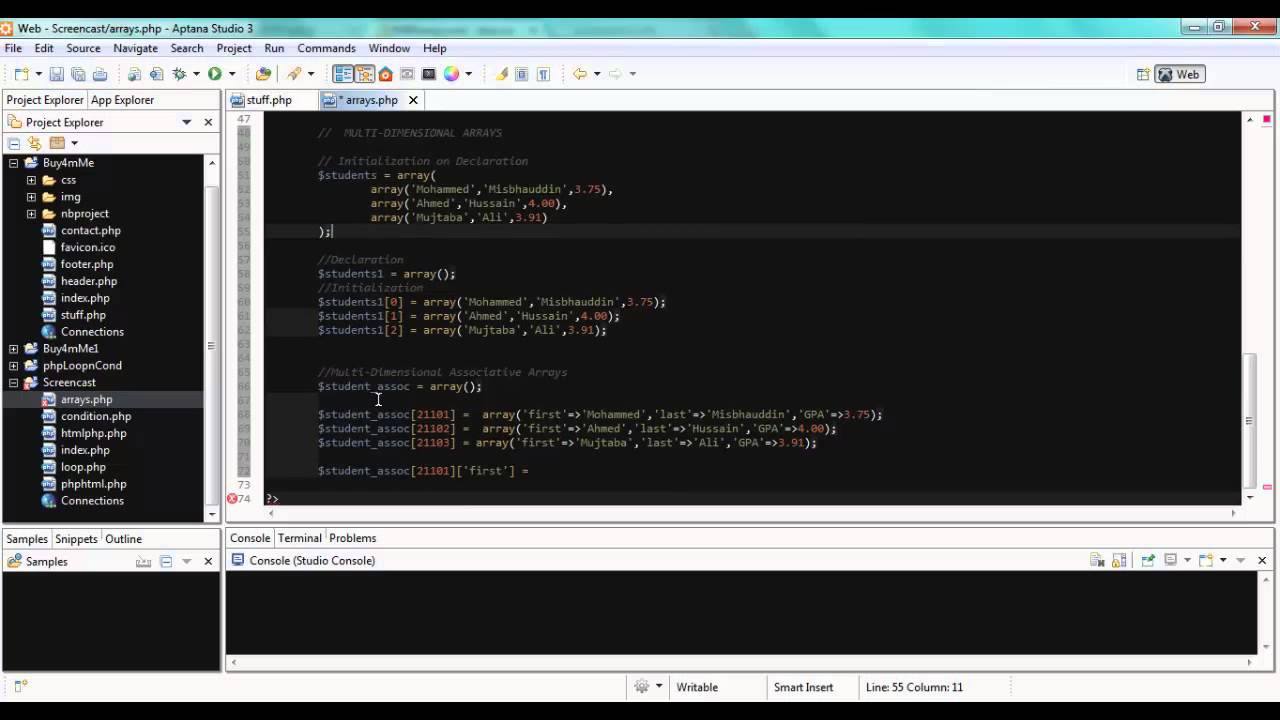This screenshot has width=1280, height=720.
Task: Click the Debug bug icon
Action: point(180,74)
